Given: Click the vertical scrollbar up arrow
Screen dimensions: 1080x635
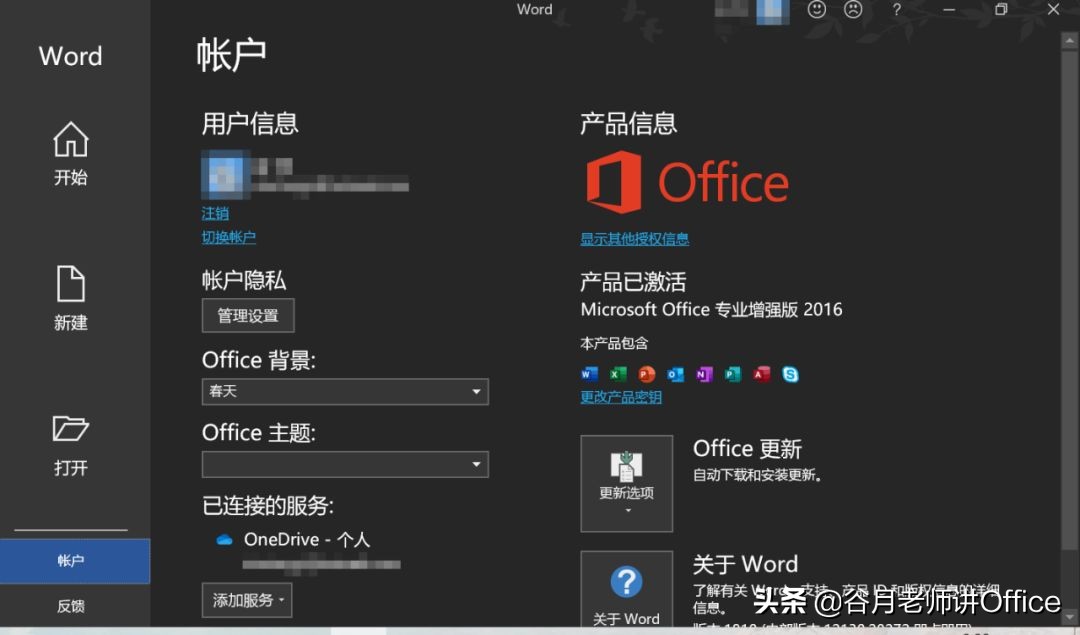Looking at the screenshot, I should 1070,40.
